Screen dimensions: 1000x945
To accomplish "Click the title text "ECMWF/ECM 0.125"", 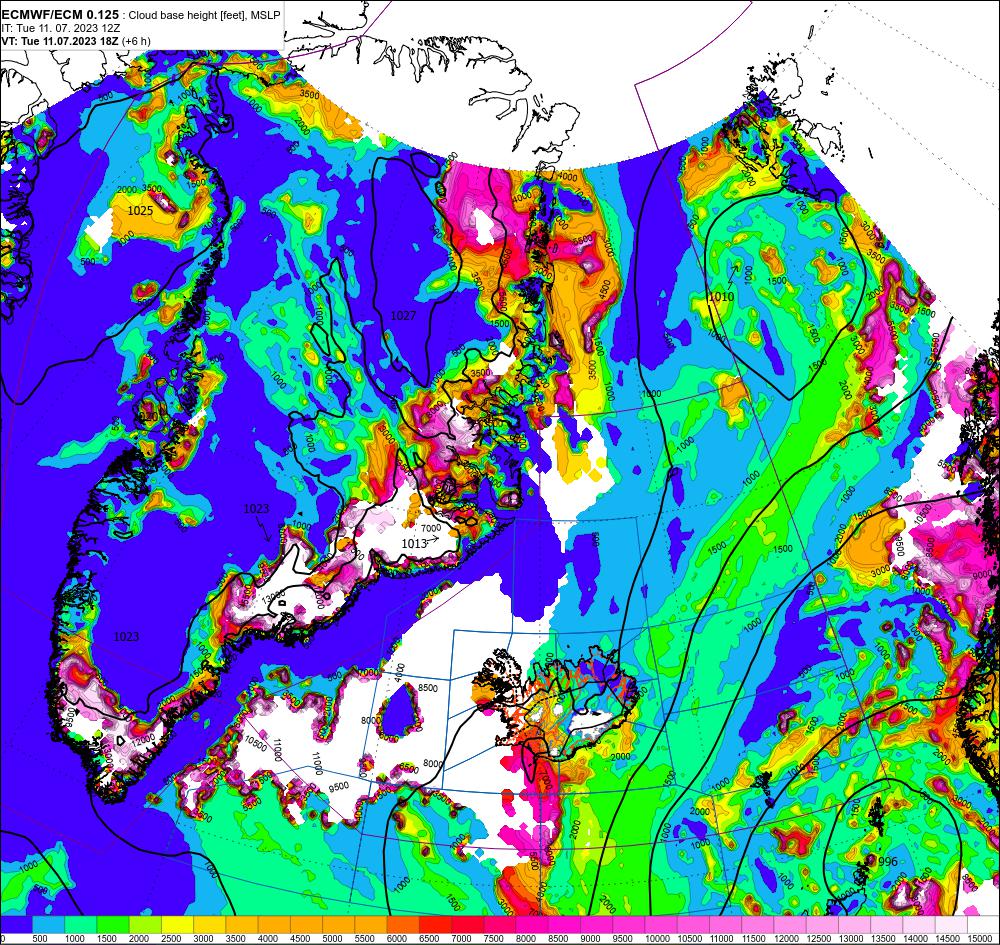I will tap(60, 14).
